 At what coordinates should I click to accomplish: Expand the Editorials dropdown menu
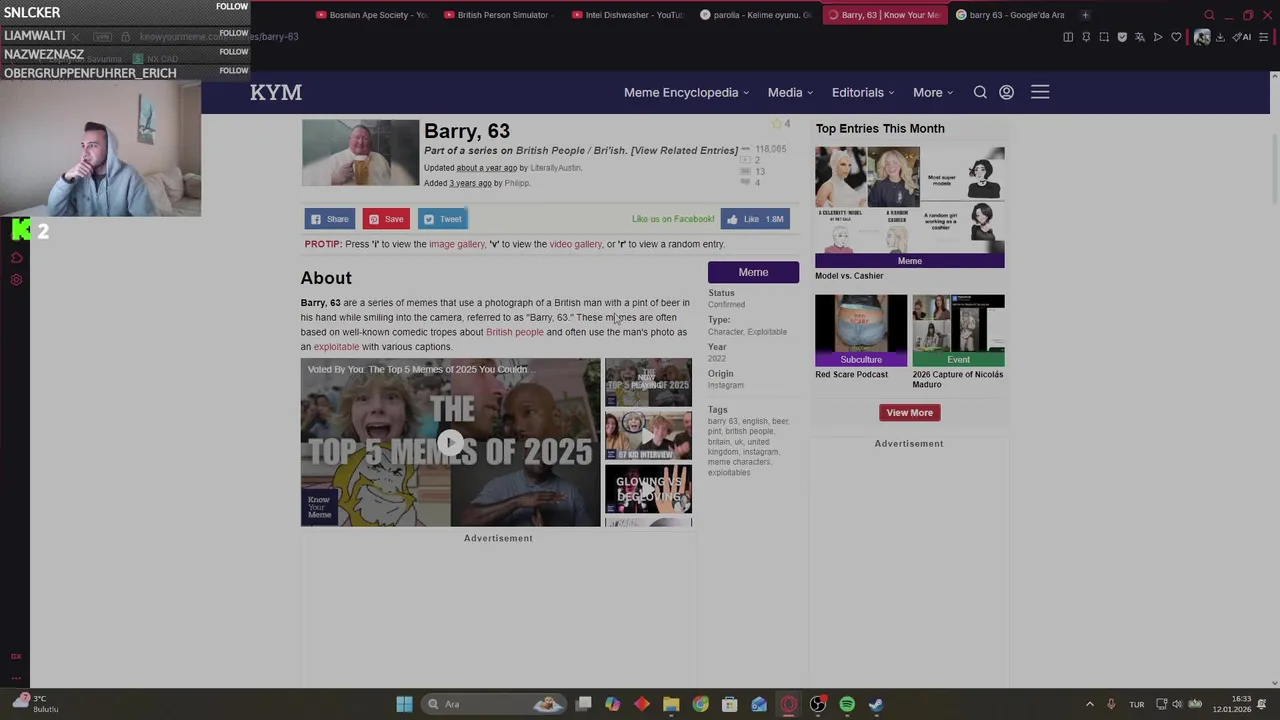coord(863,92)
